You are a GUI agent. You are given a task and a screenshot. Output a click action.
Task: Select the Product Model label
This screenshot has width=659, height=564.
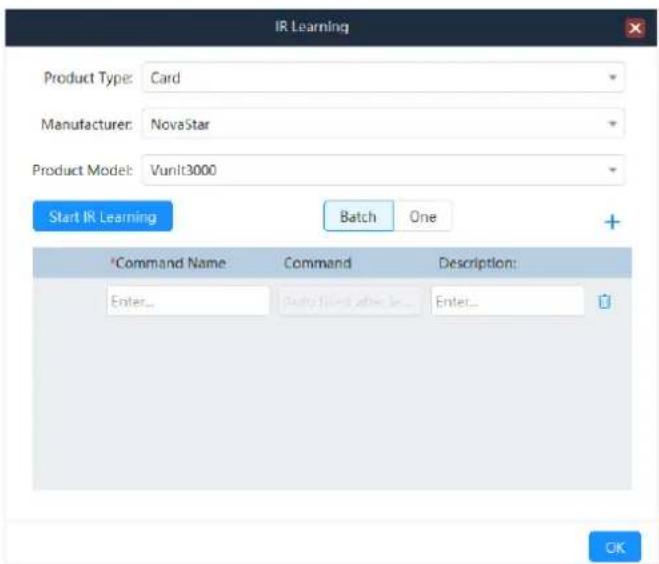[82, 170]
